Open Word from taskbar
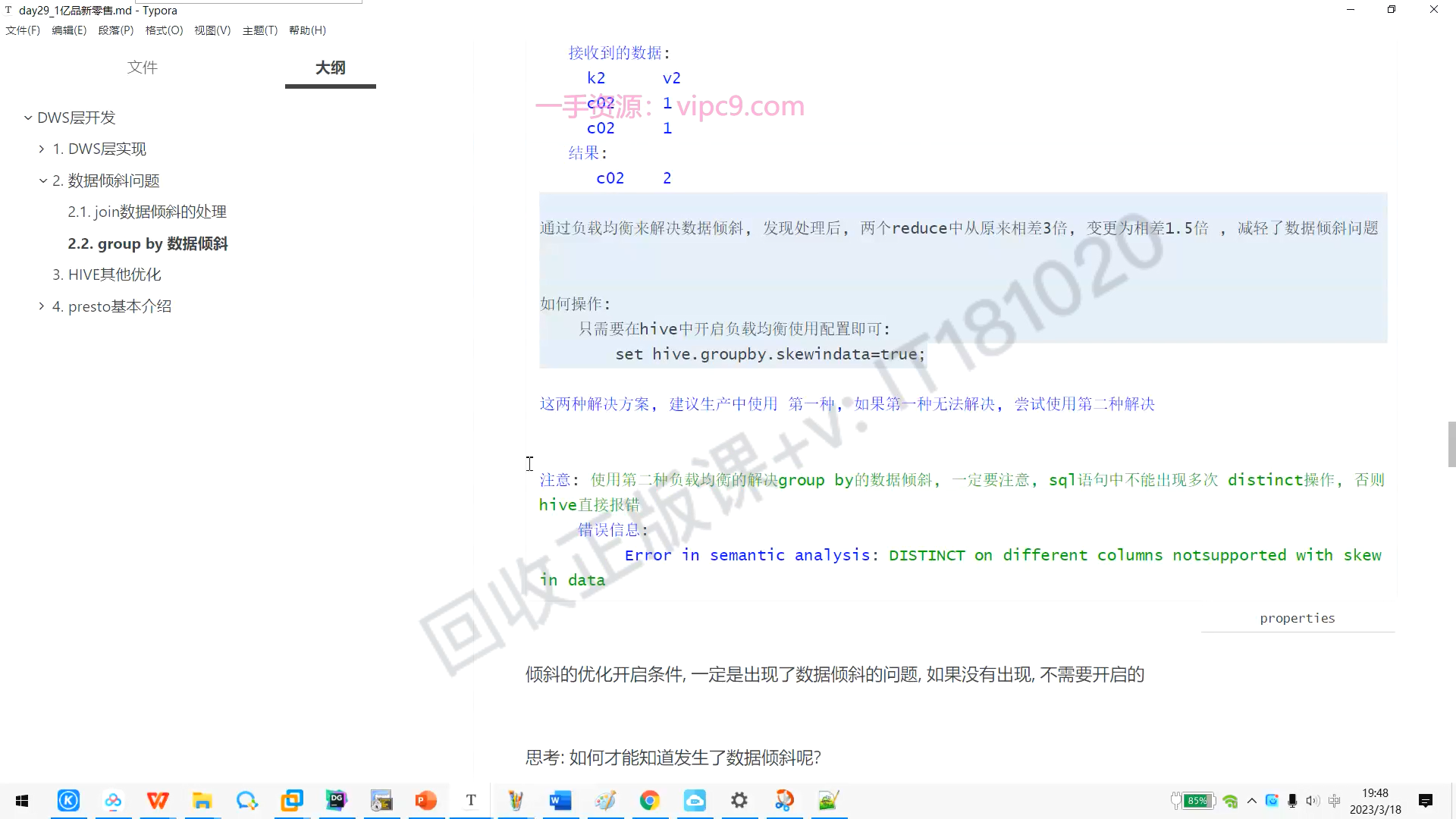The width and height of the screenshot is (1456, 819). click(x=560, y=801)
